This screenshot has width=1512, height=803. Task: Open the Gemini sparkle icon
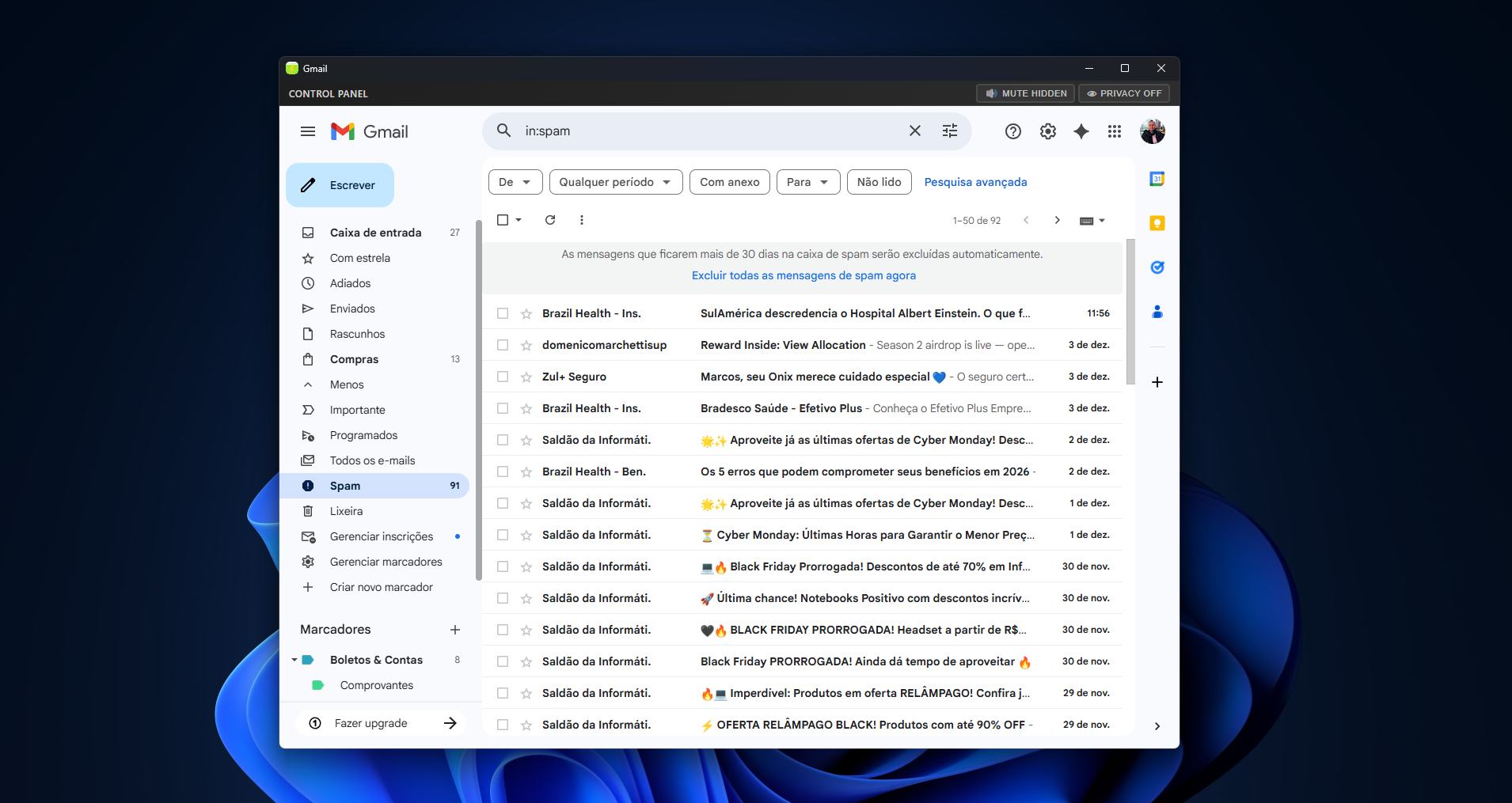pyautogui.click(x=1081, y=131)
